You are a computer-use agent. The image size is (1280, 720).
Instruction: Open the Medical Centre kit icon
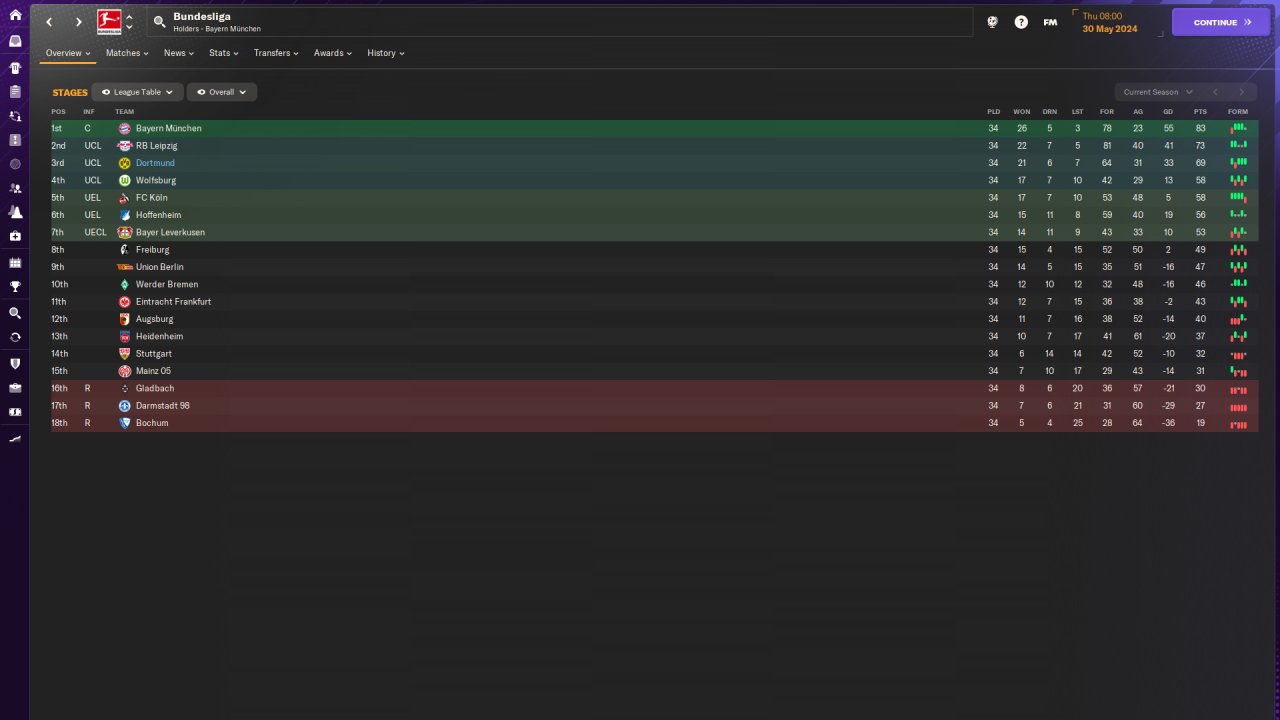coord(15,236)
